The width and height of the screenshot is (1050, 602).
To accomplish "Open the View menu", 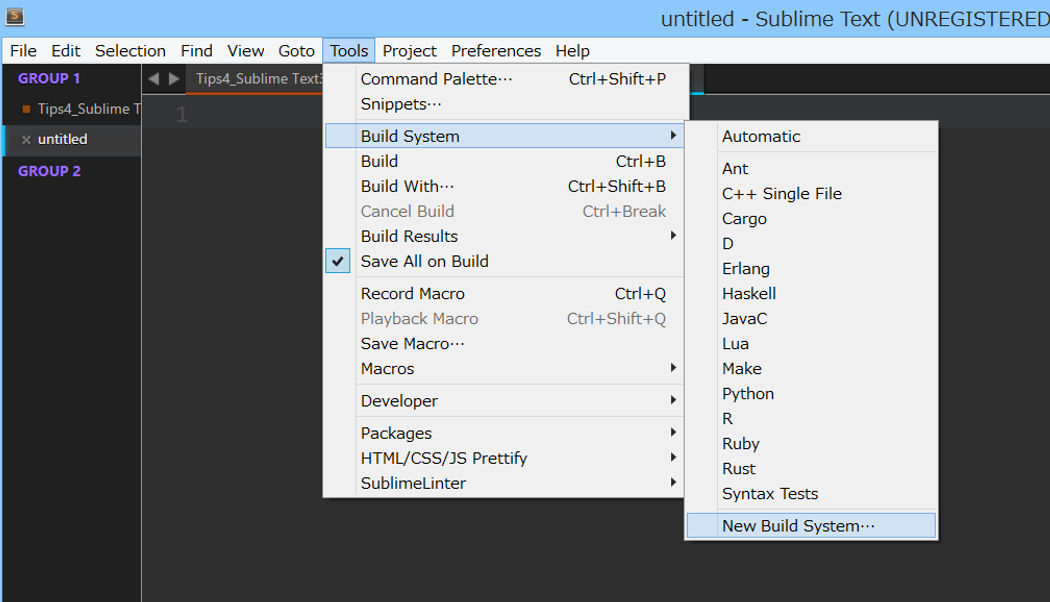I will point(245,51).
